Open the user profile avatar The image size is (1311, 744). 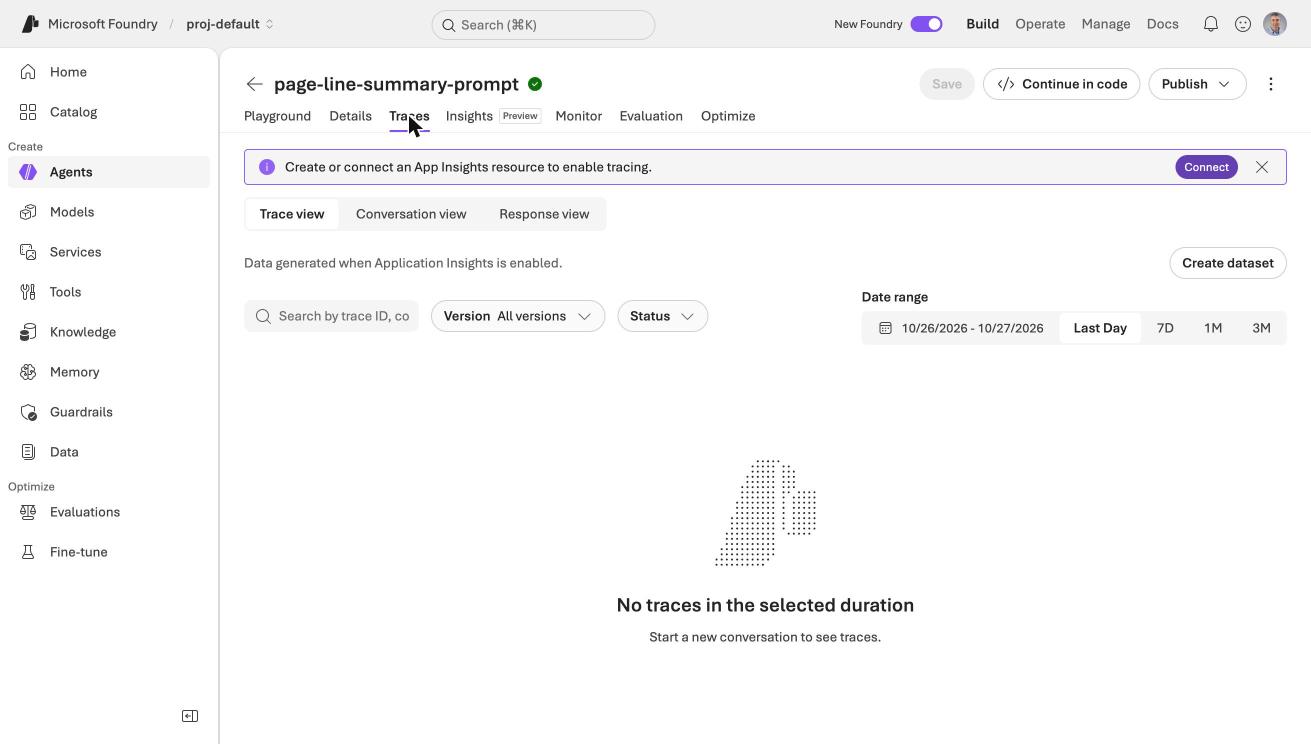(x=1275, y=24)
